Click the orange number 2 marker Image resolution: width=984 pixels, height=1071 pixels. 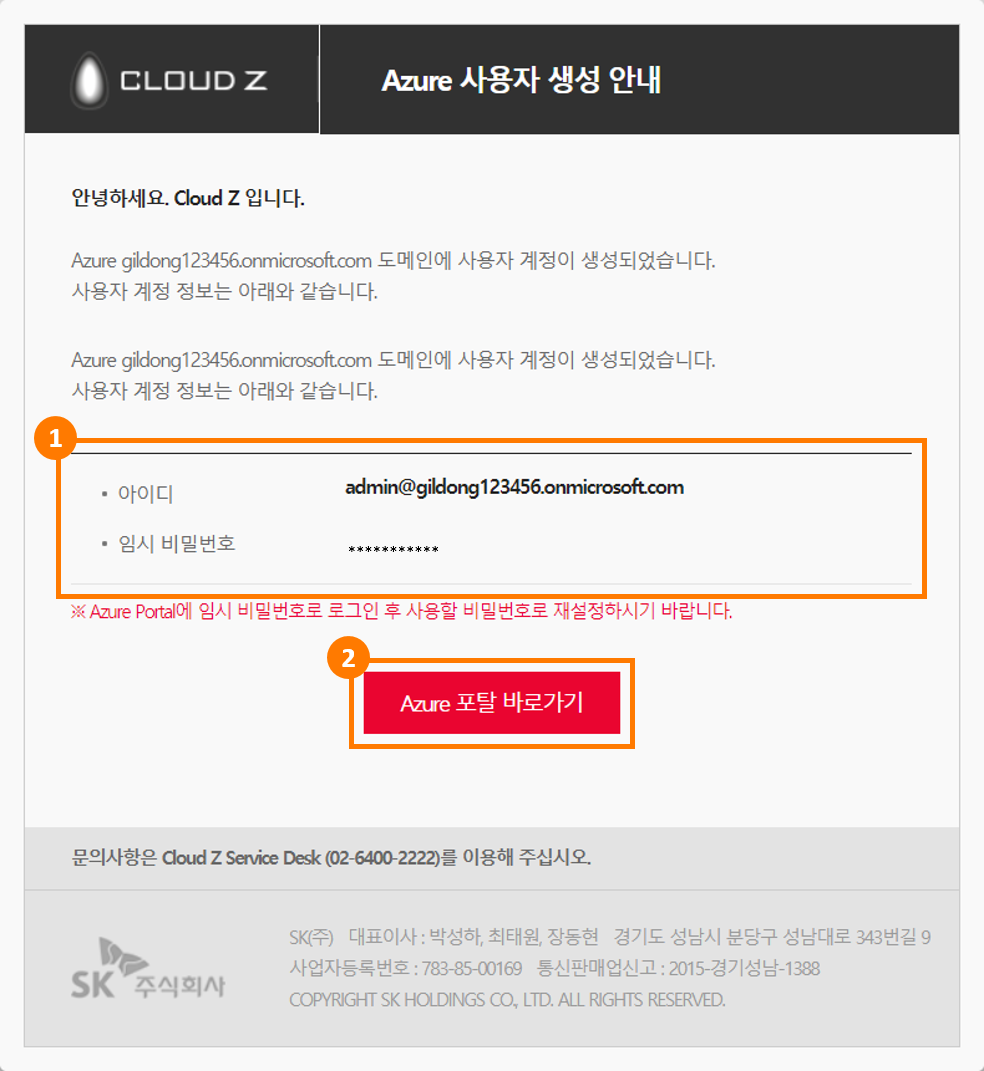[x=348, y=658]
